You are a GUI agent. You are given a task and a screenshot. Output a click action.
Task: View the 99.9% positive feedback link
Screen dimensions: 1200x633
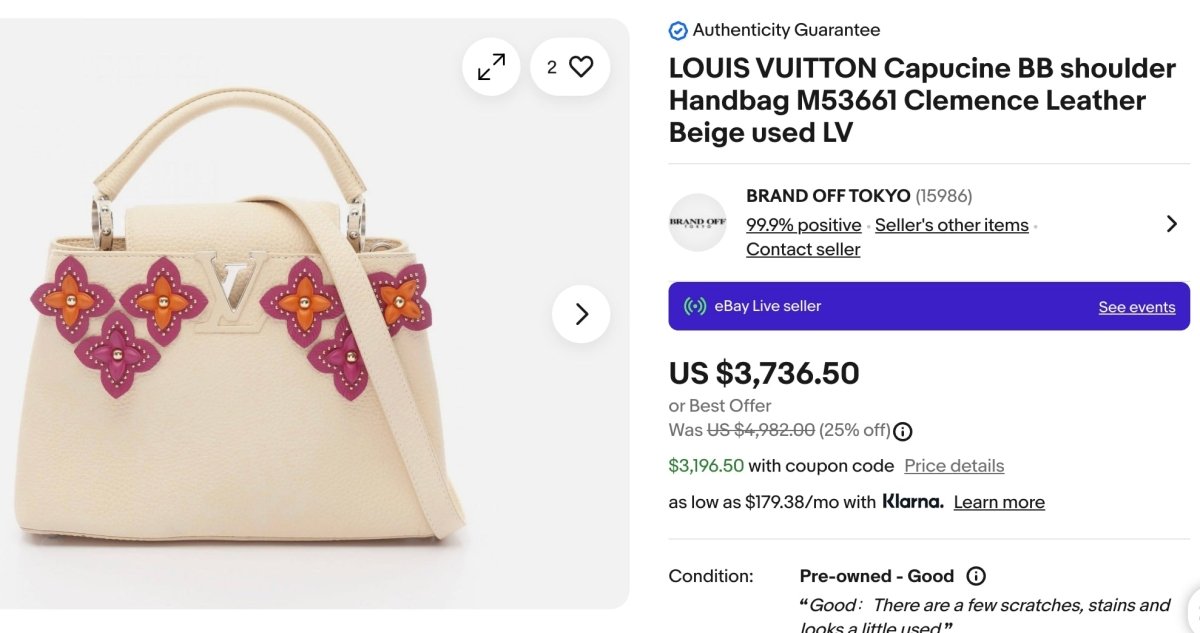pyautogui.click(x=803, y=225)
